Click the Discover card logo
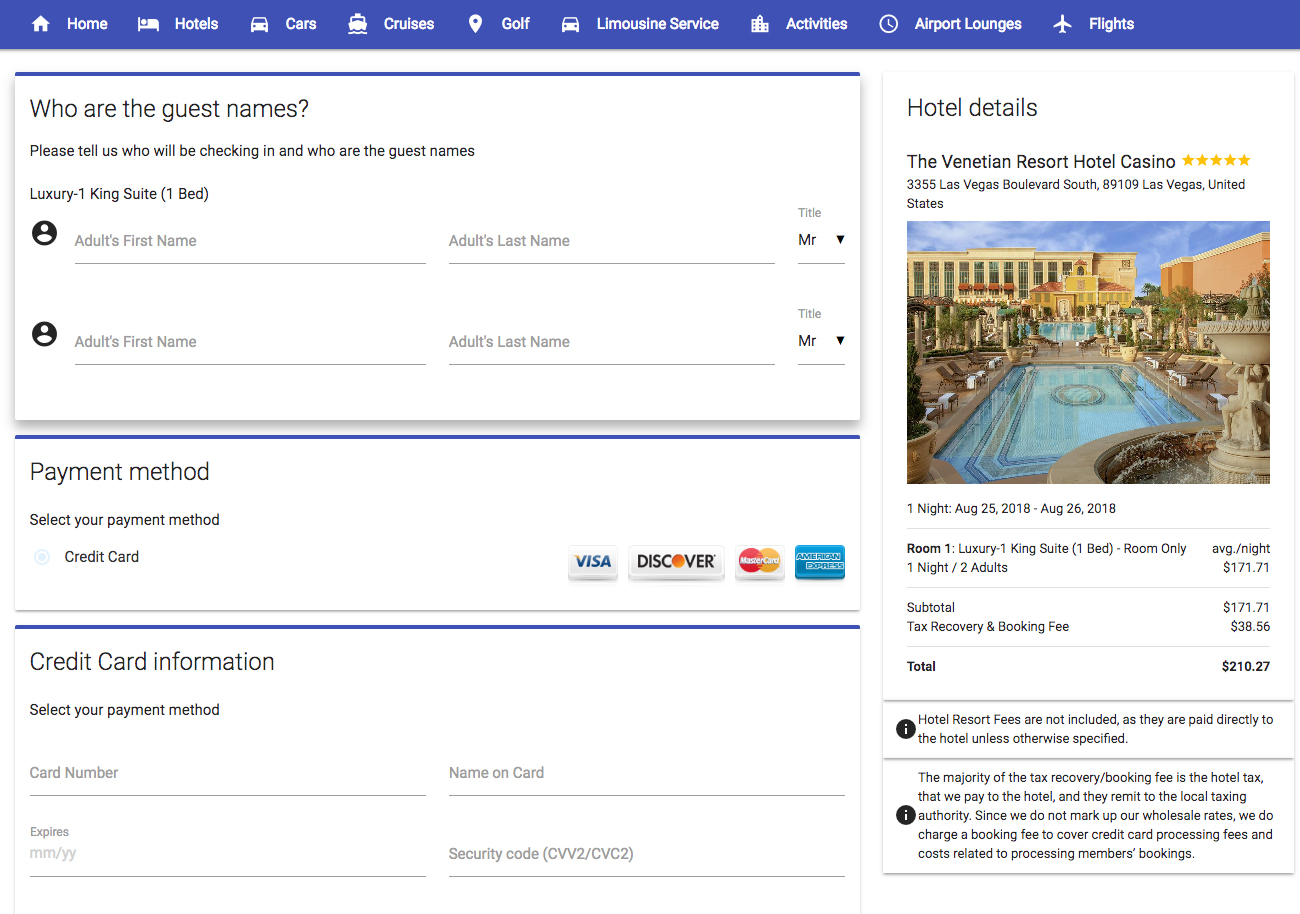This screenshot has height=914, width=1300. 676,562
